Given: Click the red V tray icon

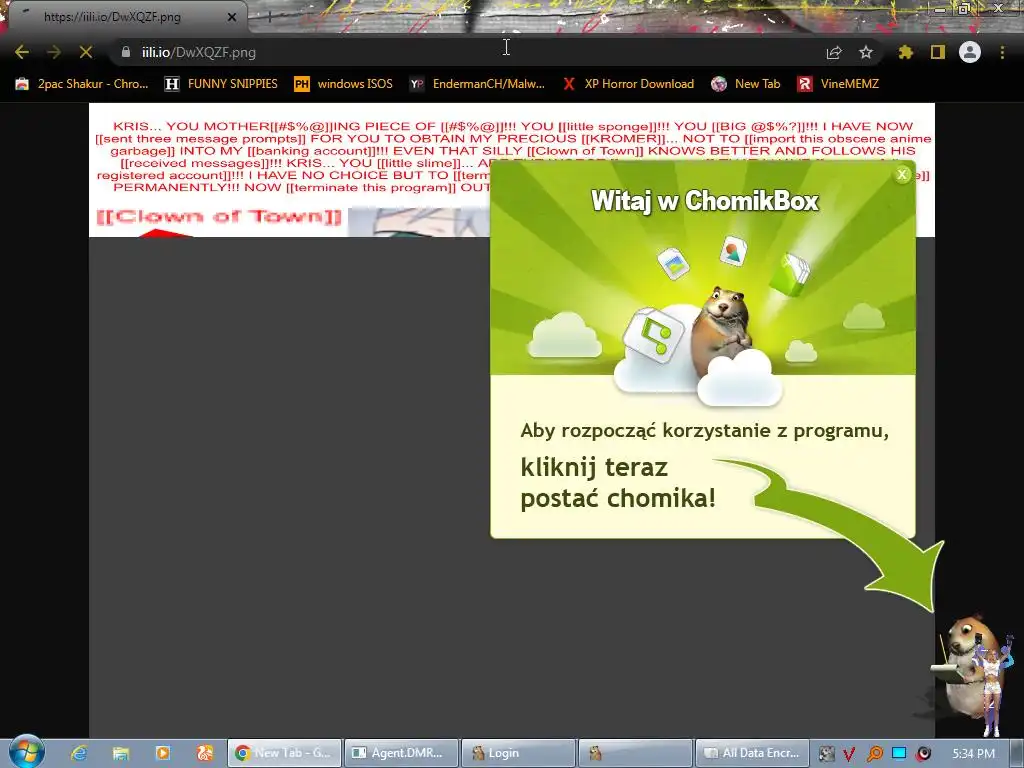Looking at the screenshot, I should click(x=849, y=754).
